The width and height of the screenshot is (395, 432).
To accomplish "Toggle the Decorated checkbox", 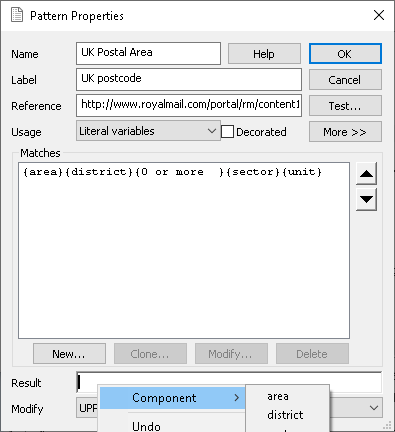I will (227, 132).
